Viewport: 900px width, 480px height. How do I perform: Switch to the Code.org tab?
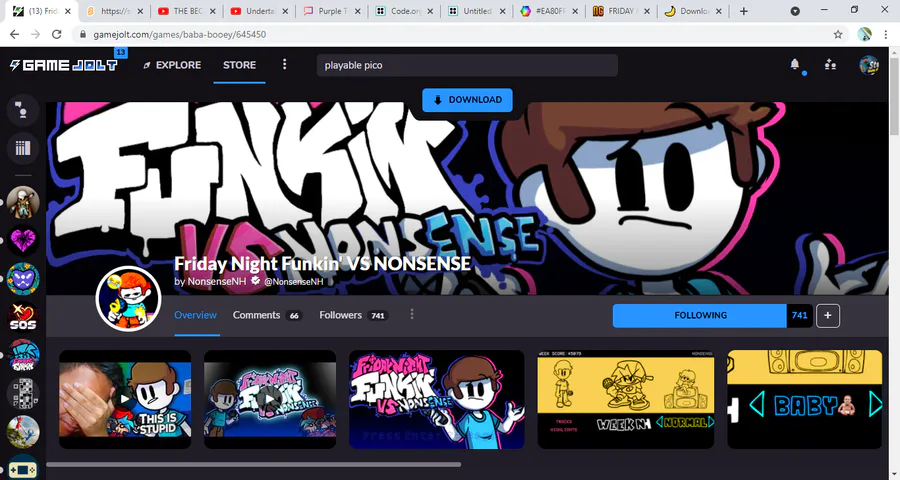[404, 11]
